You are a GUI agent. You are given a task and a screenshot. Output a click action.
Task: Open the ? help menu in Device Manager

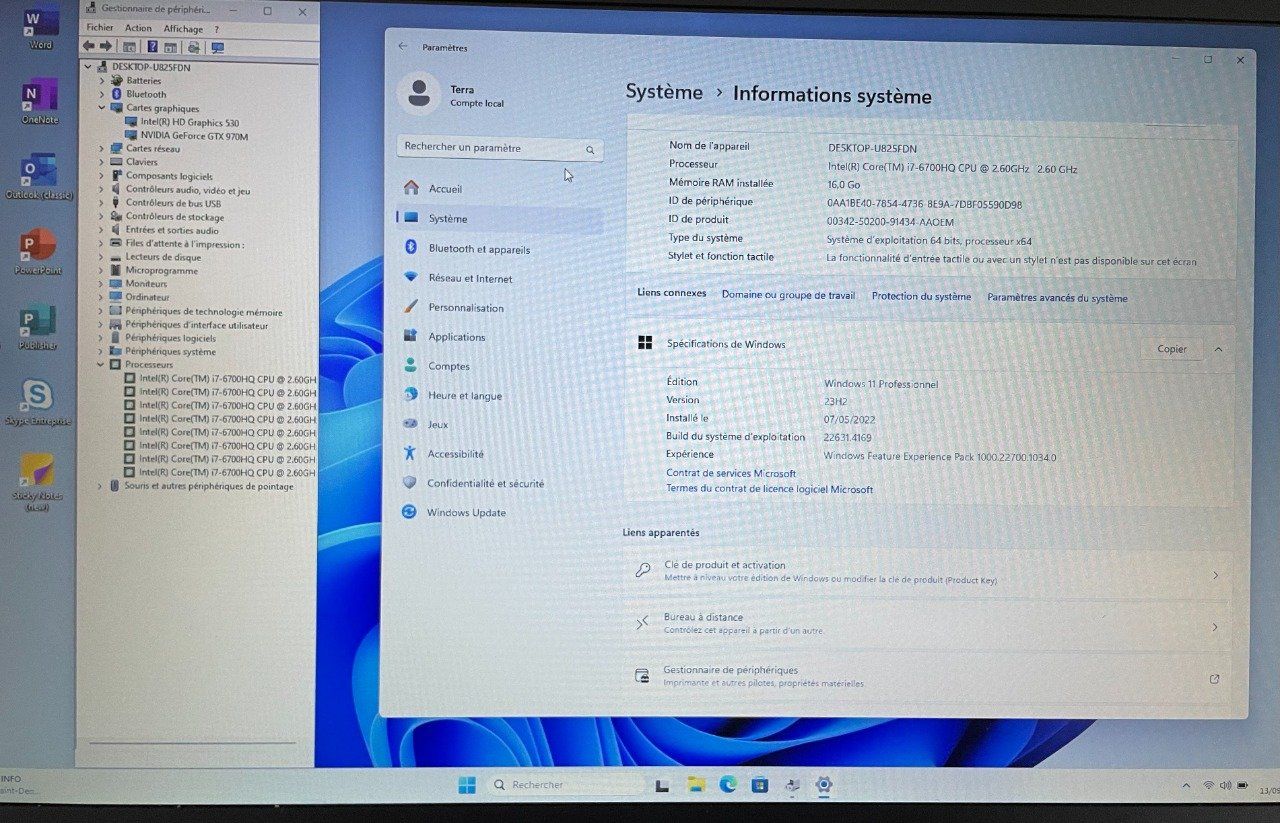pyautogui.click(x=216, y=29)
